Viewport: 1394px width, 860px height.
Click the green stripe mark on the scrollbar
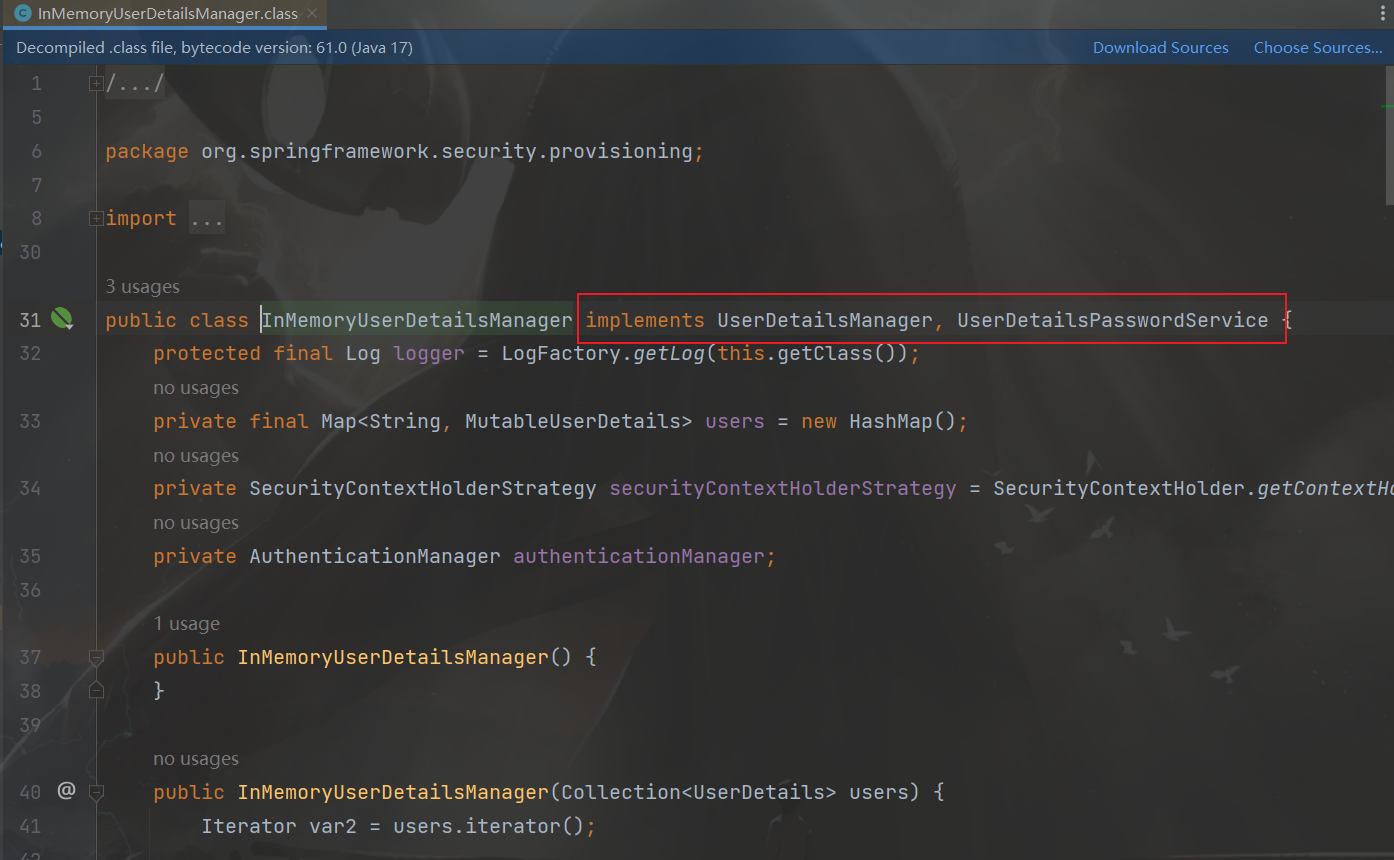[x=1387, y=106]
